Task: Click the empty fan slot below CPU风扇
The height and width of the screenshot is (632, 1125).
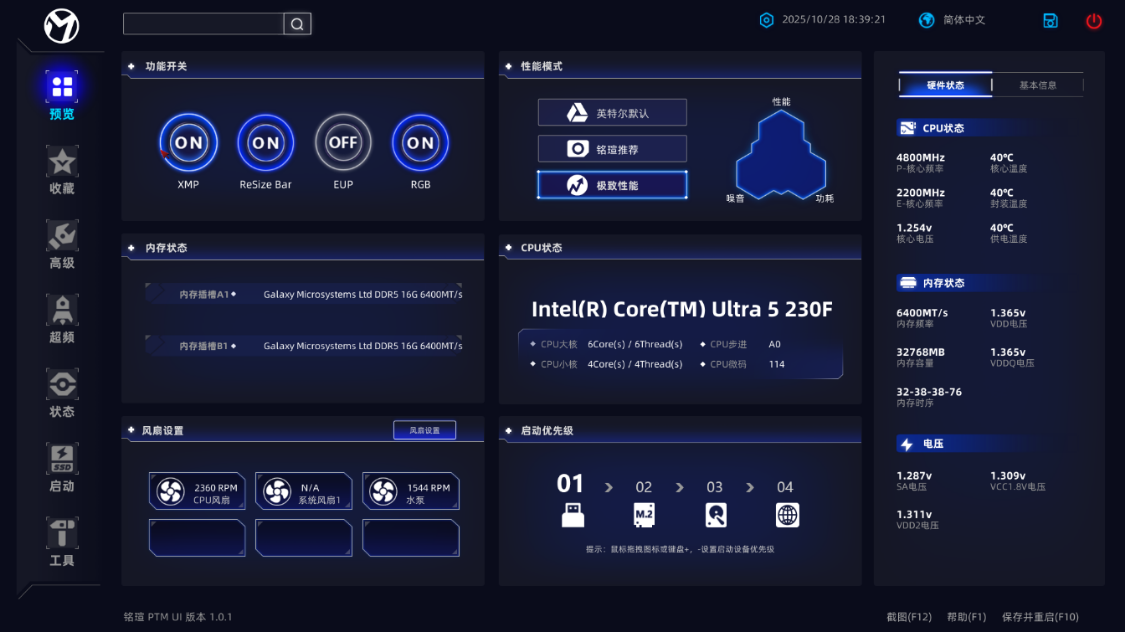Action: click(197, 538)
